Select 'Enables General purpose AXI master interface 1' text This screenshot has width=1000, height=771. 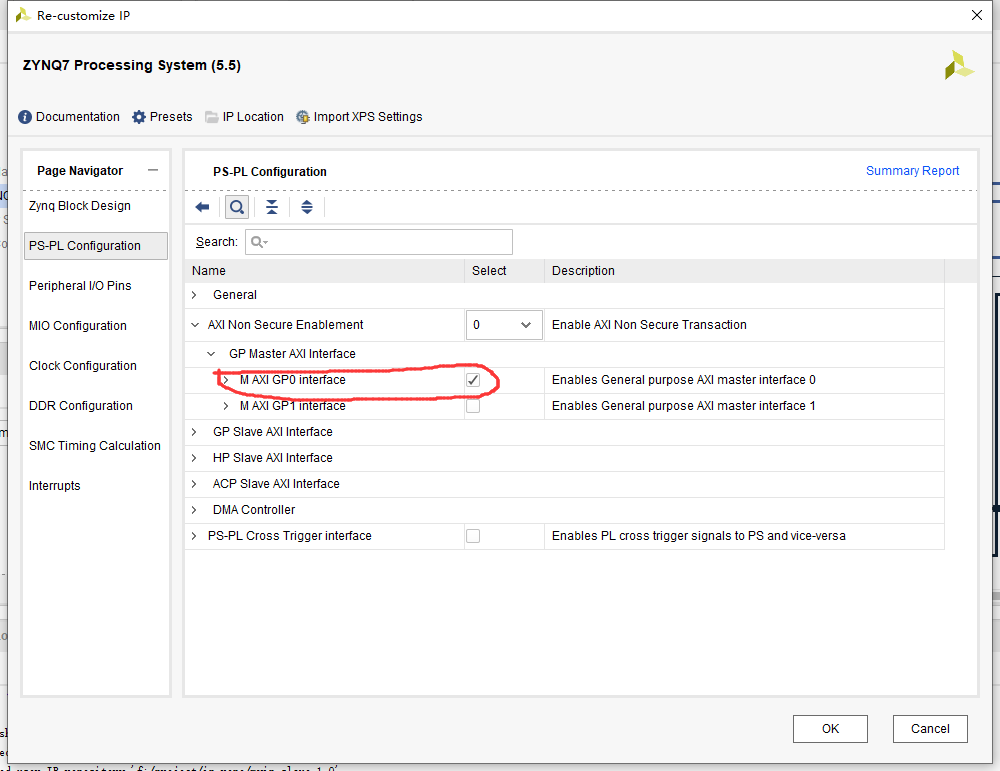pyautogui.click(x=684, y=406)
